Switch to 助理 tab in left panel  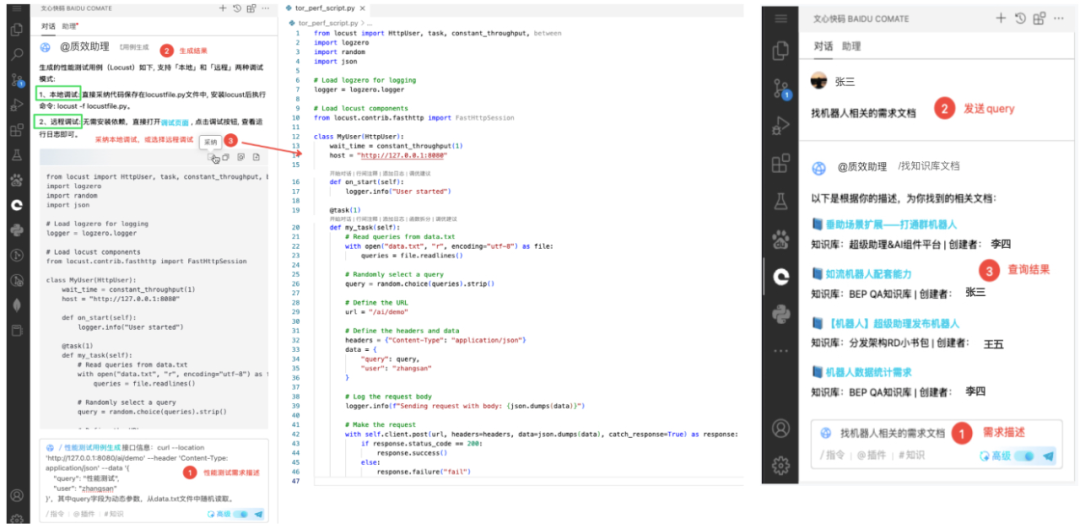(x=68, y=26)
